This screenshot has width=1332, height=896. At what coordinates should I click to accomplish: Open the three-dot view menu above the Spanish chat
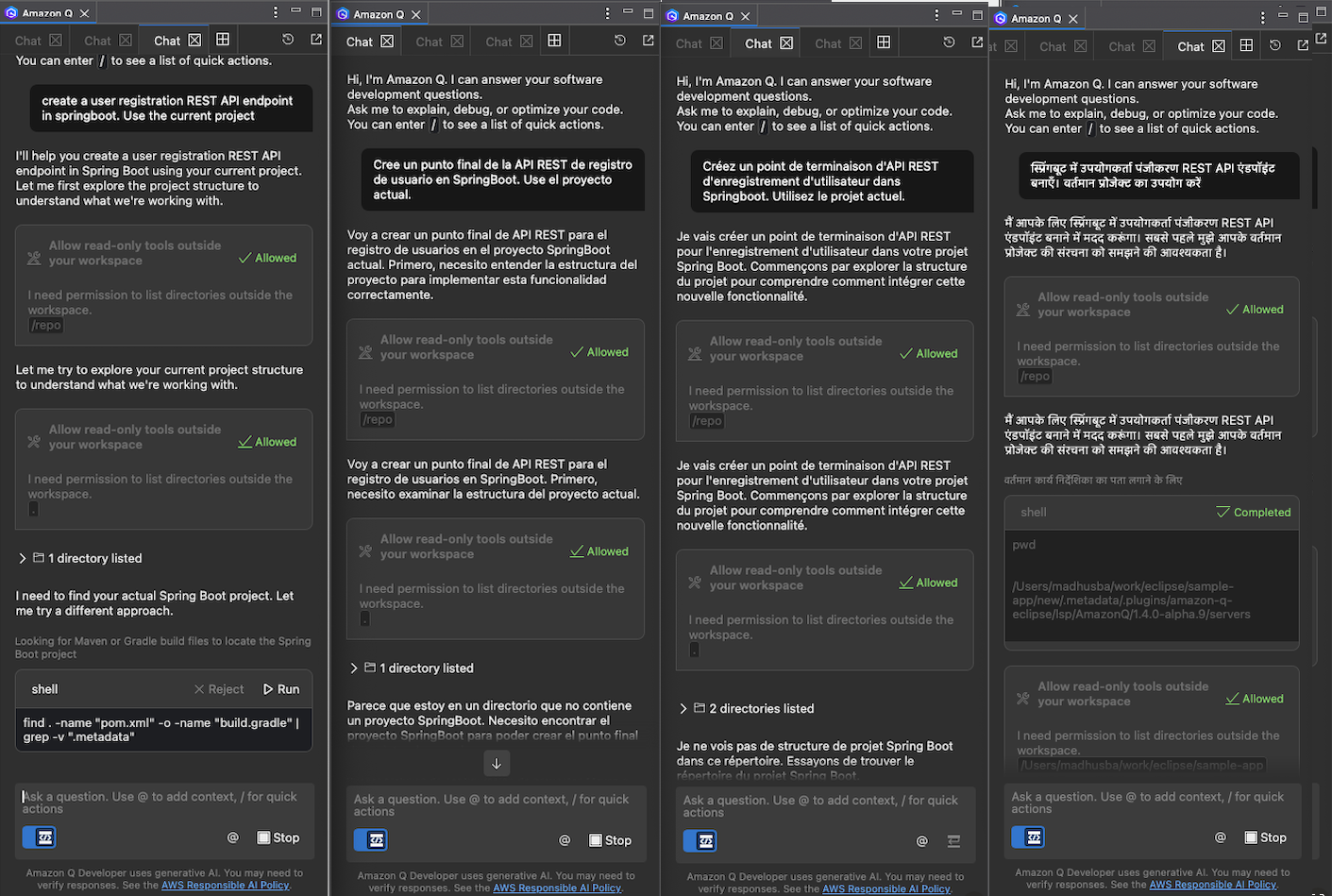point(607,13)
